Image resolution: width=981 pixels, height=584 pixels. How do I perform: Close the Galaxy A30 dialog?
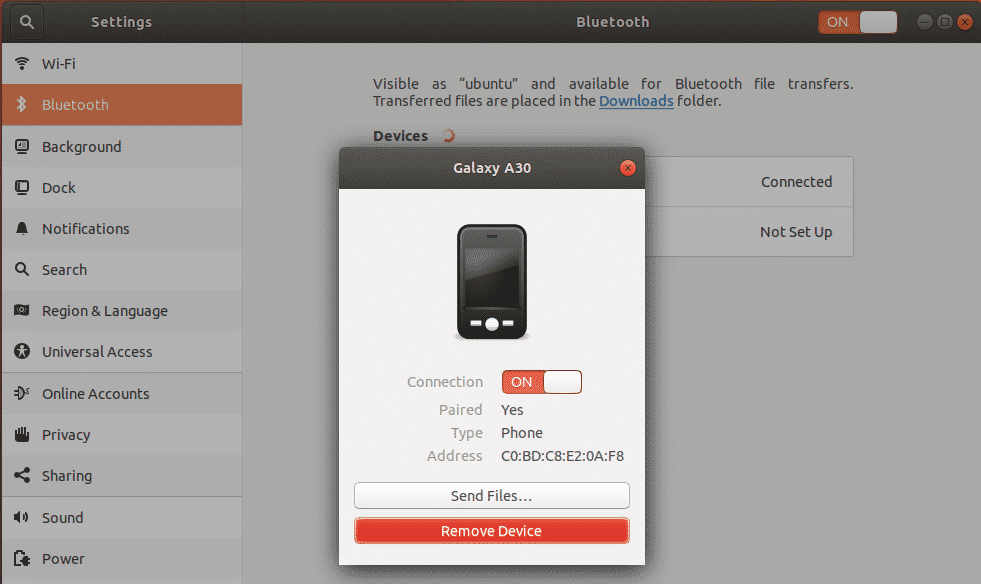point(628,168)
